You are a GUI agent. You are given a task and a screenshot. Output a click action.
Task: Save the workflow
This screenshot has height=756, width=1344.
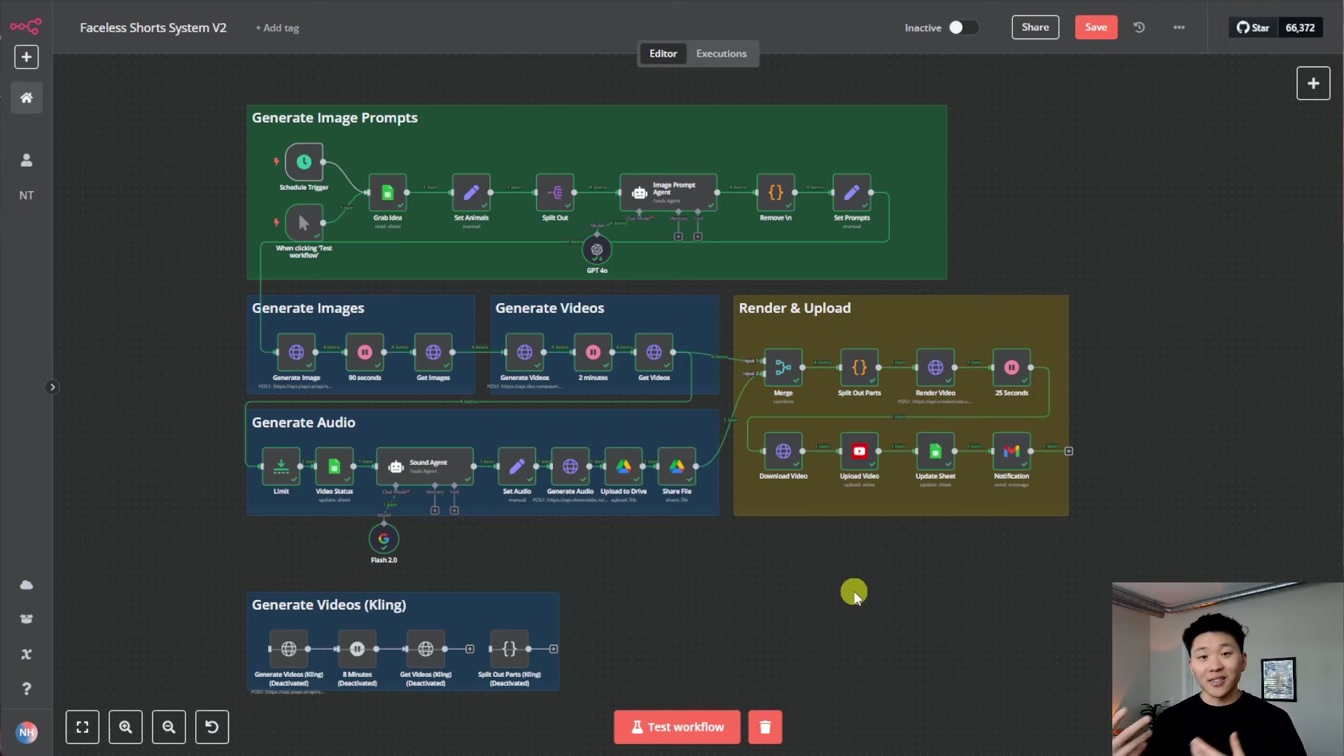[1096, 27]
